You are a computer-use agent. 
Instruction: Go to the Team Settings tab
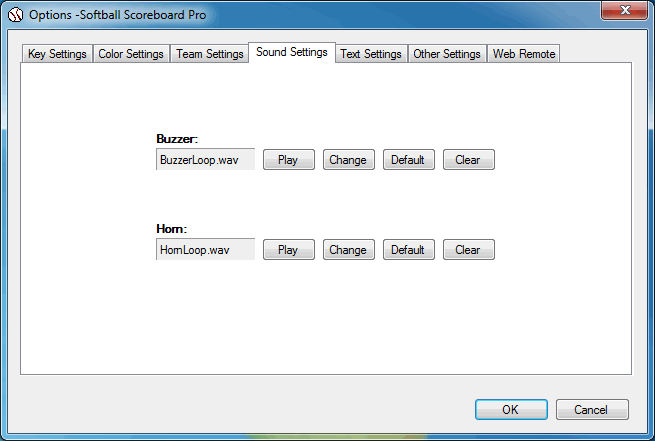pyautogui.click(x=210, y=54)
